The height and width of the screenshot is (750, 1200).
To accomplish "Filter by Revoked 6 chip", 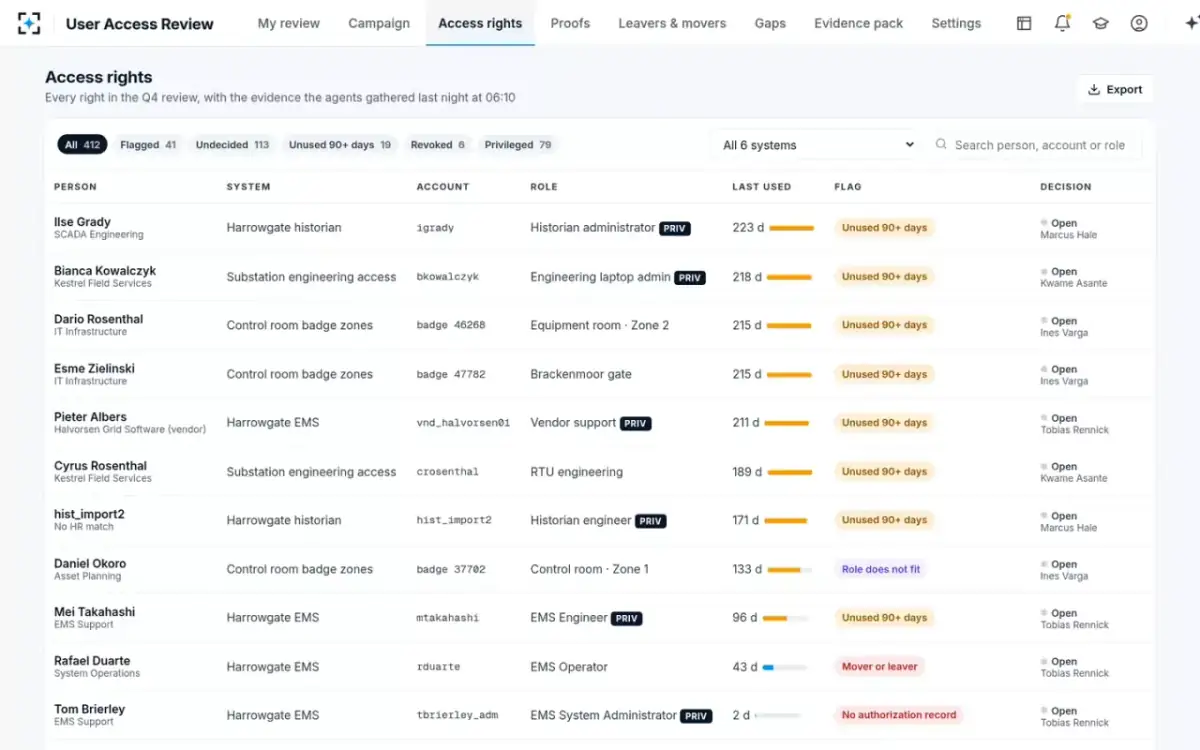I will [x=437, y=145].
